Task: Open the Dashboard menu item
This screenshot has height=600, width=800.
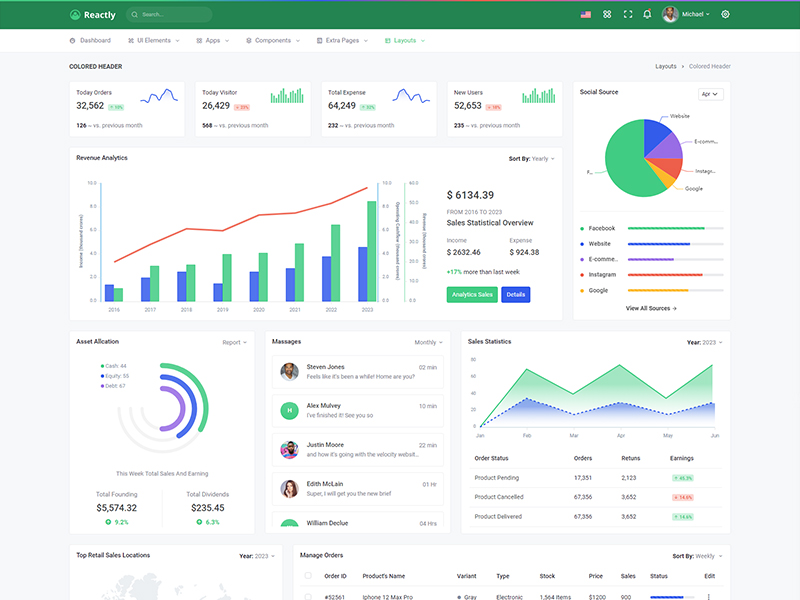Action: click(x=90, y=40)
